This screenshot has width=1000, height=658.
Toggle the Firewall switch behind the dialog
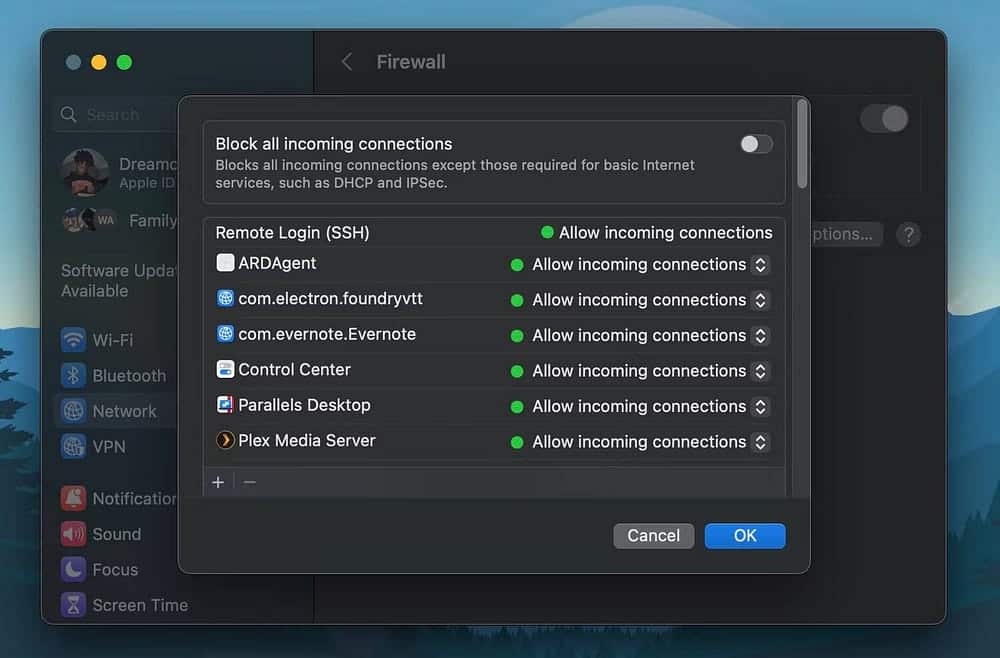884,119
